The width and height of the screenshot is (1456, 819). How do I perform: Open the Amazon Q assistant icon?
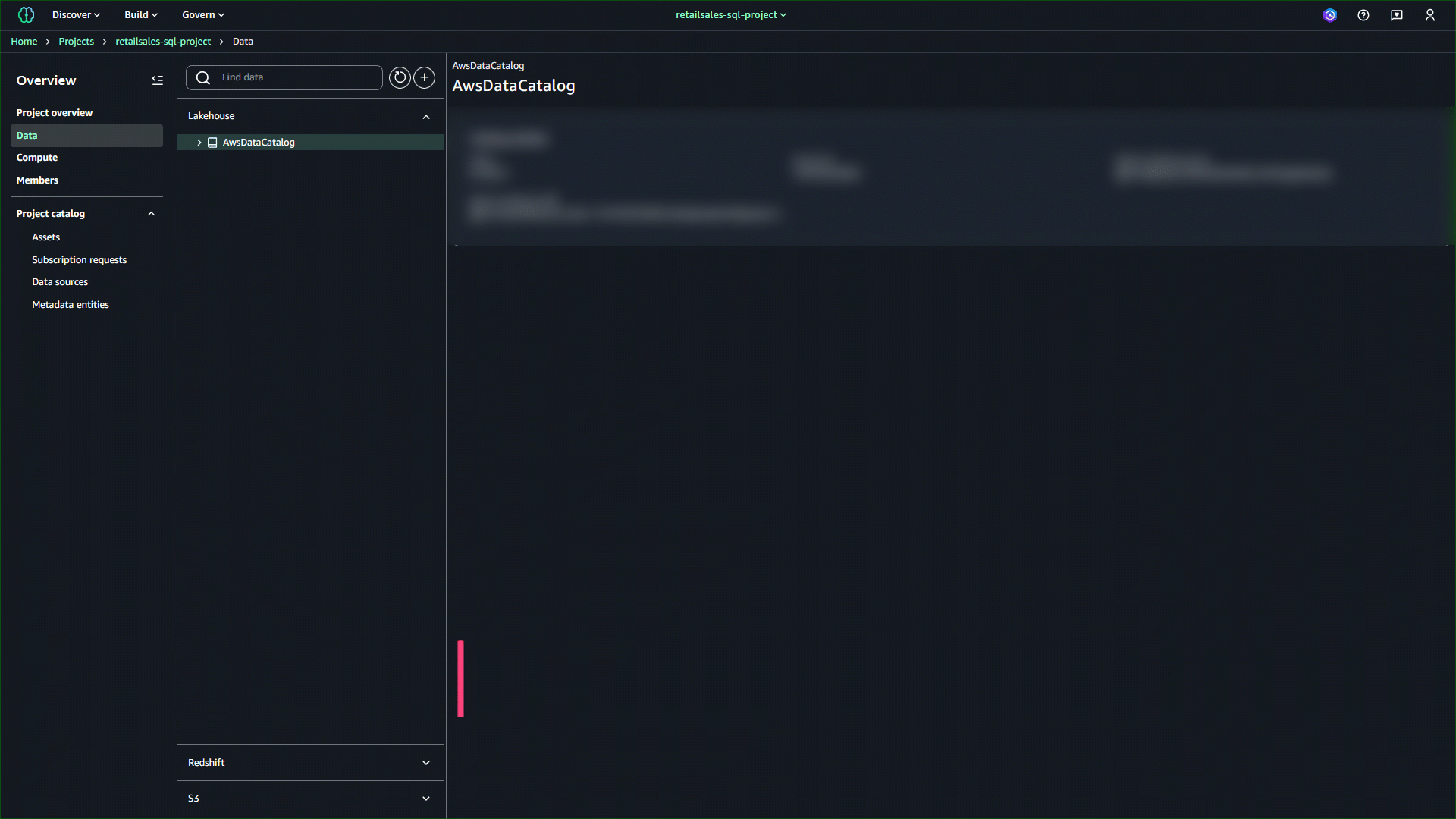pyautogui.click(x=1330, y=15)
